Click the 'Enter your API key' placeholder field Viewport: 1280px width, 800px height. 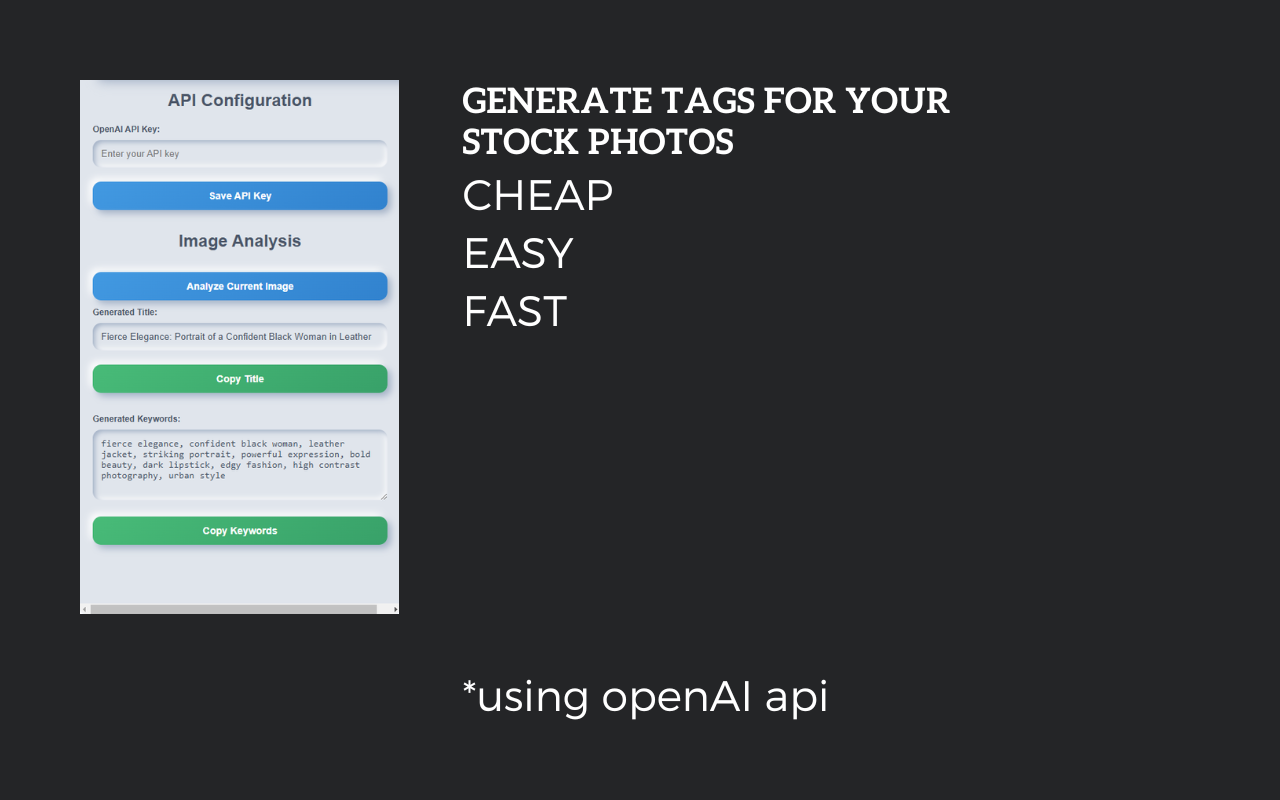tap(240, 153)
